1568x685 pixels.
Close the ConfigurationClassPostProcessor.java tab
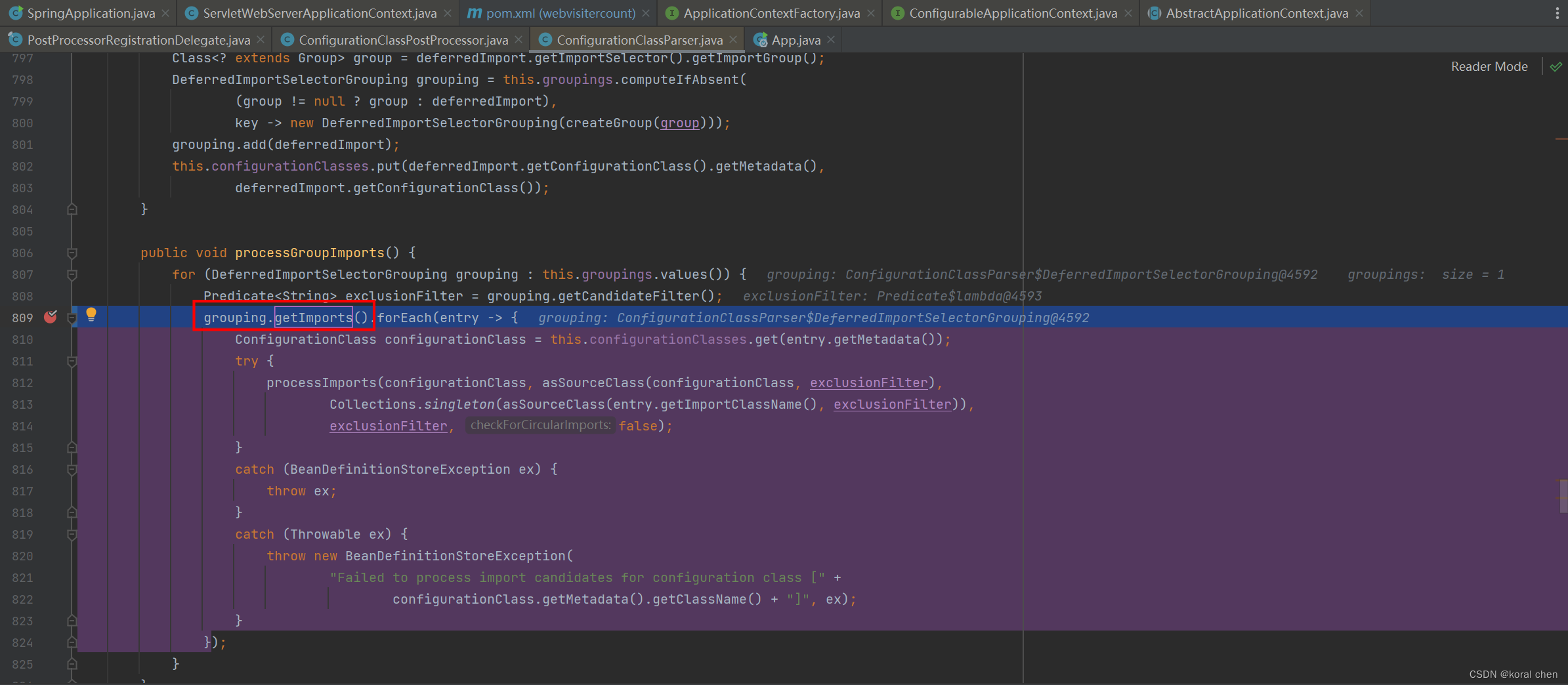[519, 40]
